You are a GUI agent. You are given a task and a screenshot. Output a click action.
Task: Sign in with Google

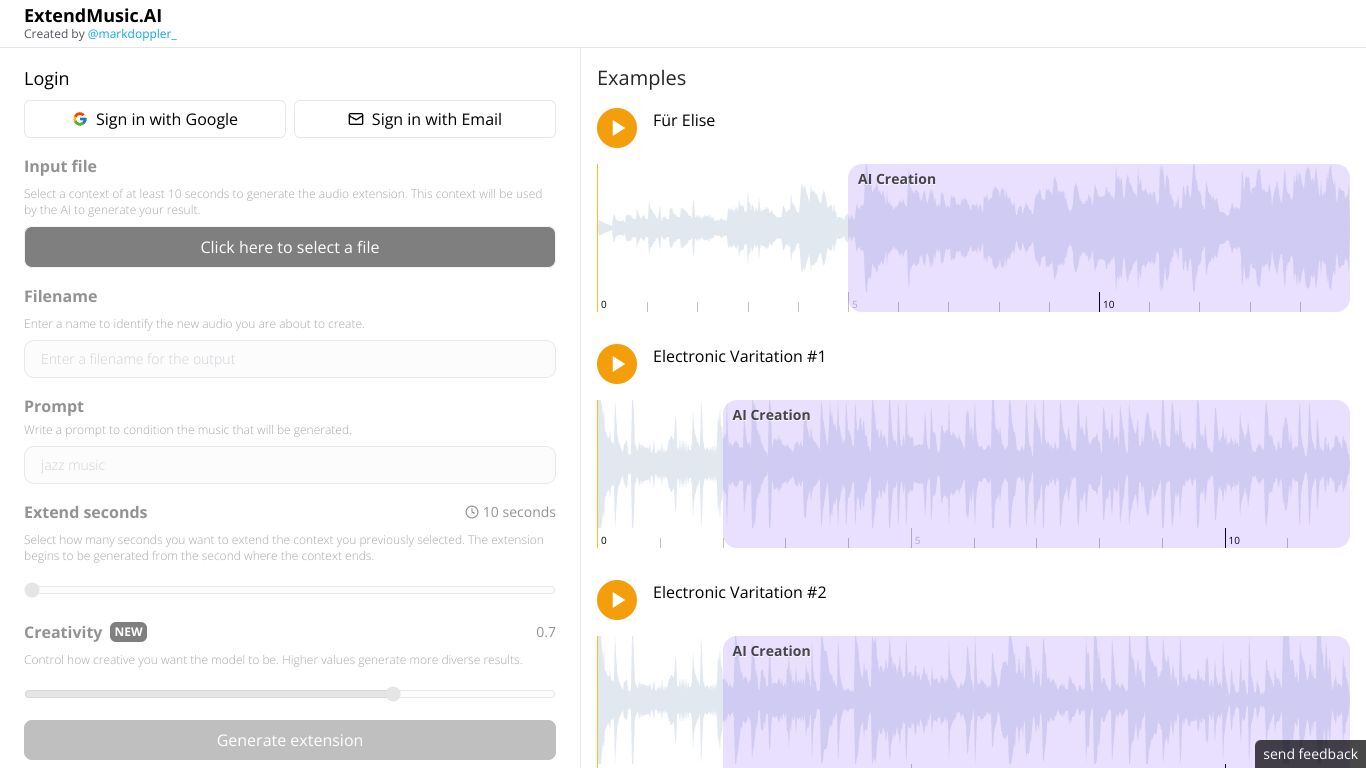coord(155,119)
